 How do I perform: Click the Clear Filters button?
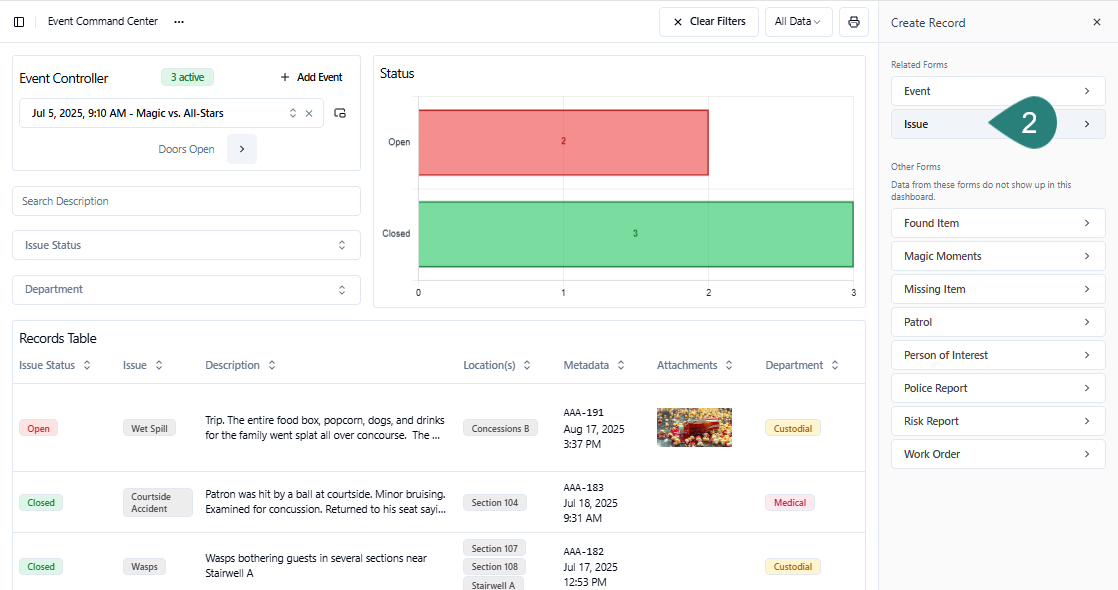click(x=709, y=22)
